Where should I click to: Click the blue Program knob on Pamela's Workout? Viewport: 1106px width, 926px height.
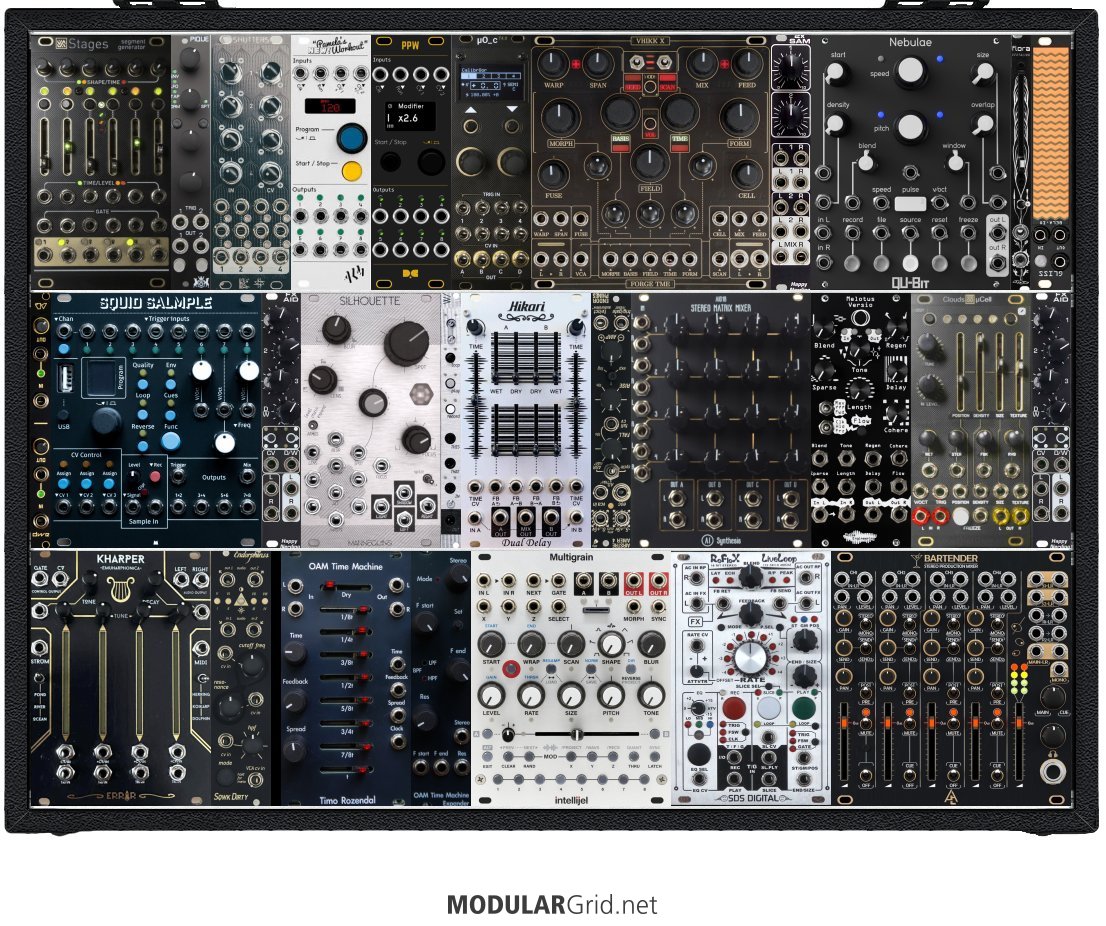point(351,137)
